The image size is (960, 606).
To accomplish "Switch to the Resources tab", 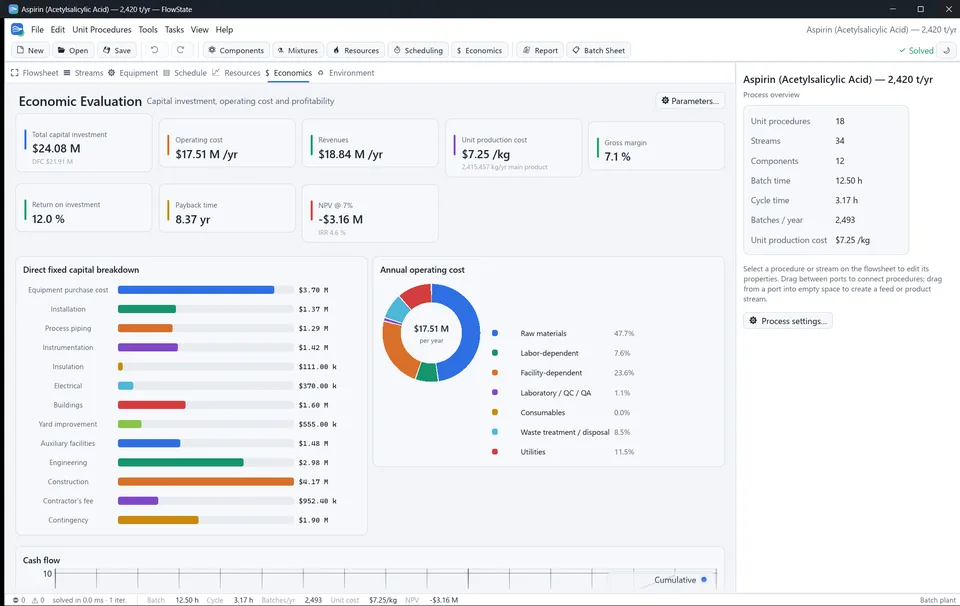I will [236, 73].
